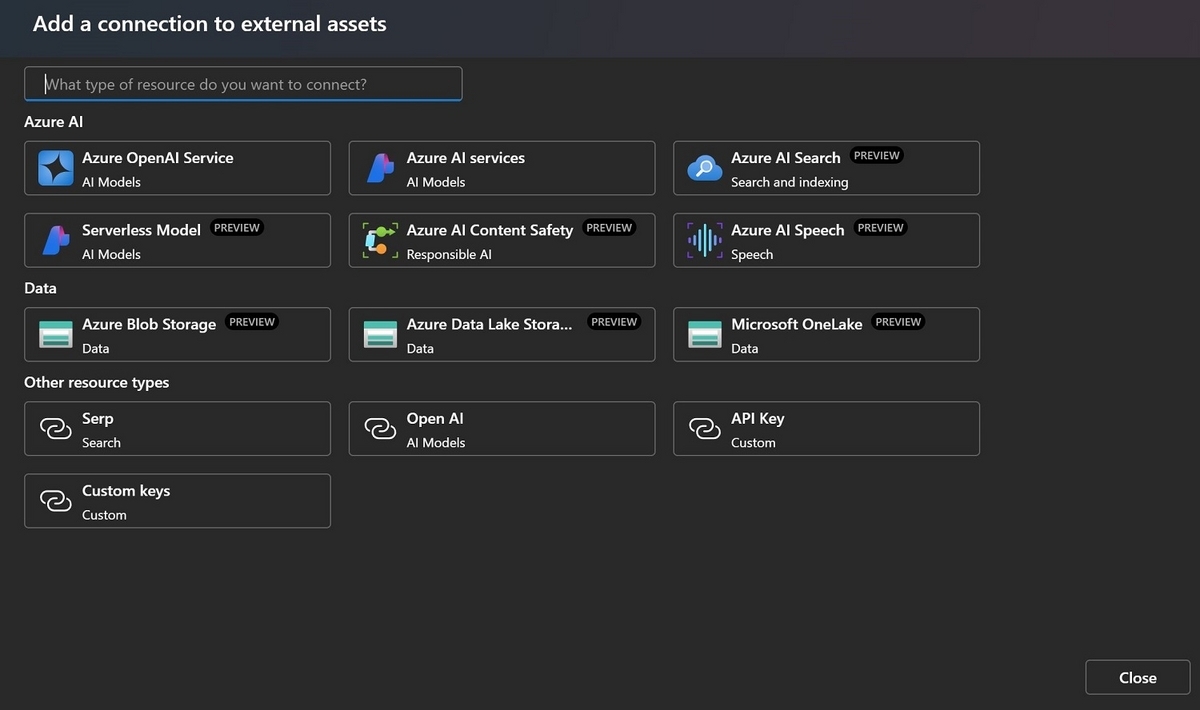Pick the Azure AI Search title
The height and width of the screenshot is (710, 1200).
click(x=786, y=158)
